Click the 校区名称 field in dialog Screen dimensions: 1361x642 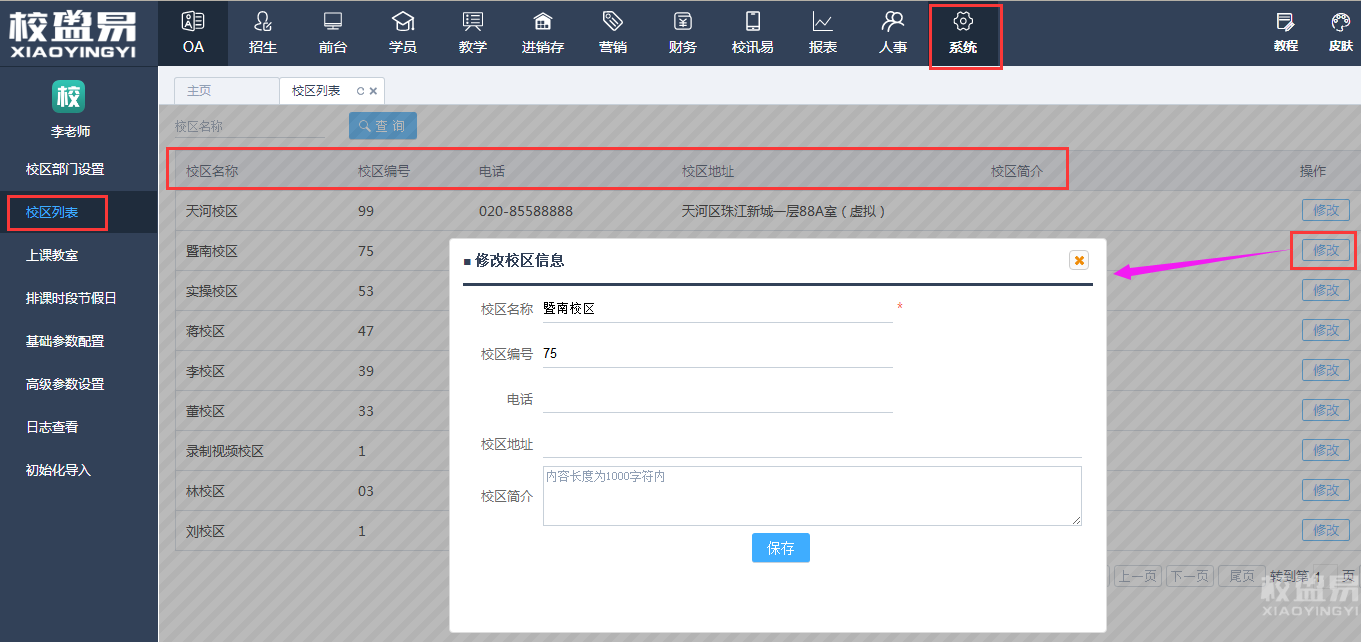tap(716, 309)
